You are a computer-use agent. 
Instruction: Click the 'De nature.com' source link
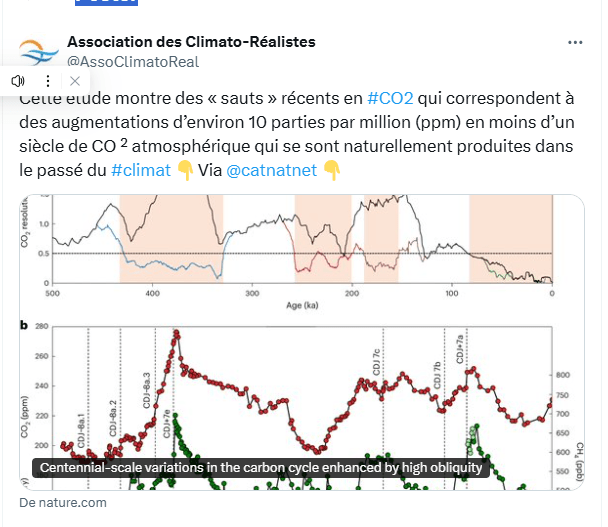pyautogui.click(x=62, y=503)
